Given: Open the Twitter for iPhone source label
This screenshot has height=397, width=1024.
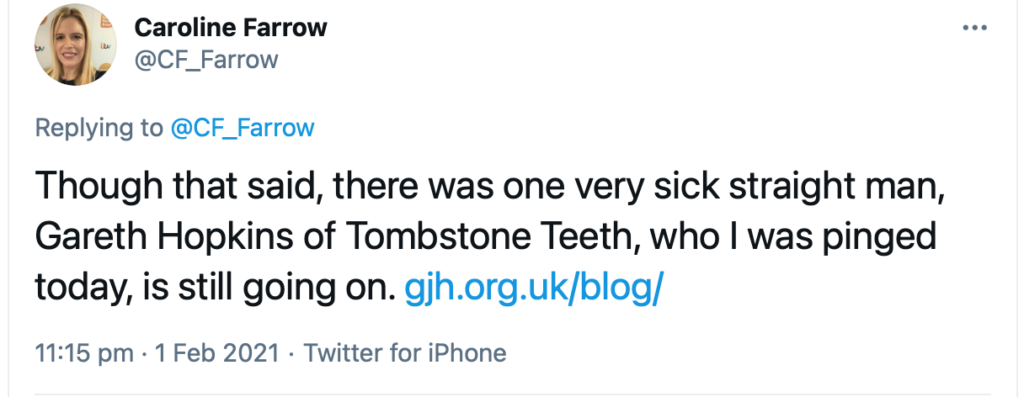Looking at the screenshot, I should coord(405,353).
